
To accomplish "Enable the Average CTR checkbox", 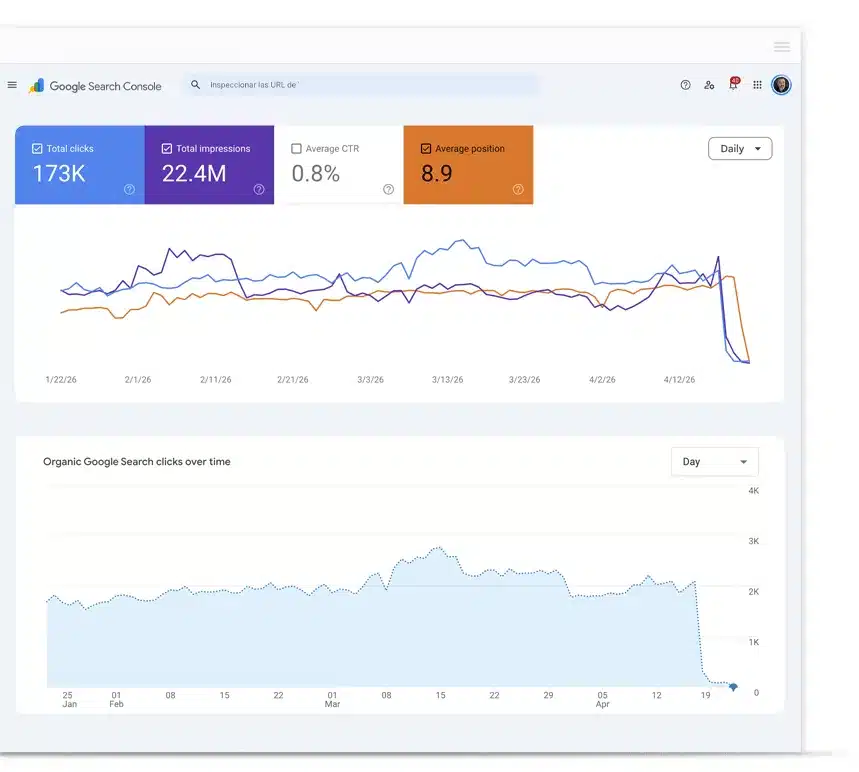I will click(x=296, y=148).
